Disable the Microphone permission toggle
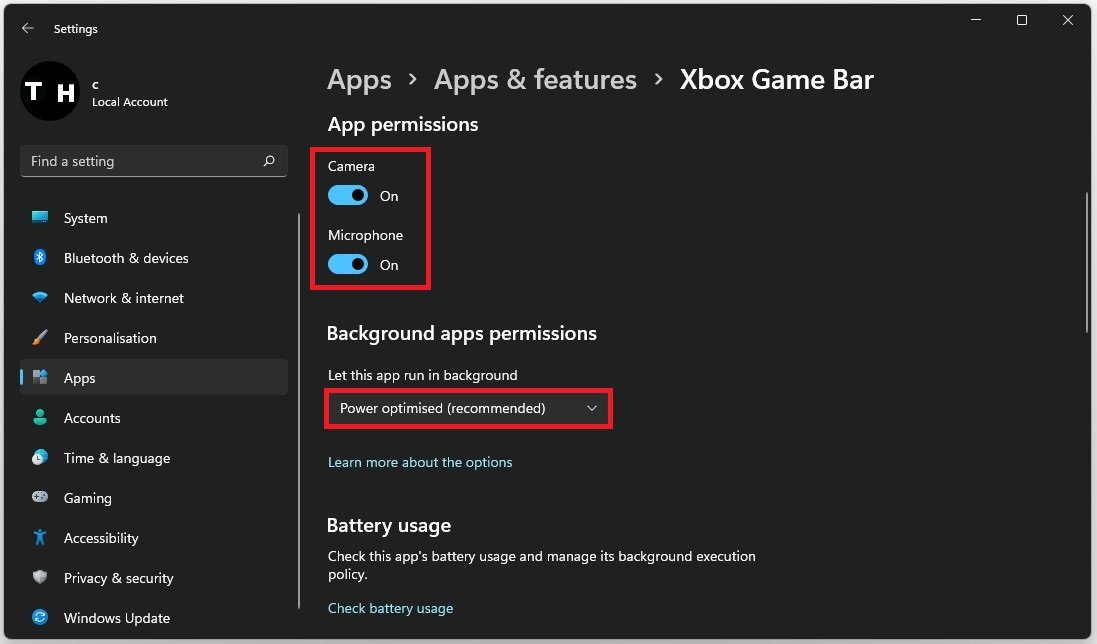The width and height of the screenshot is (1097, 644). 348,265
